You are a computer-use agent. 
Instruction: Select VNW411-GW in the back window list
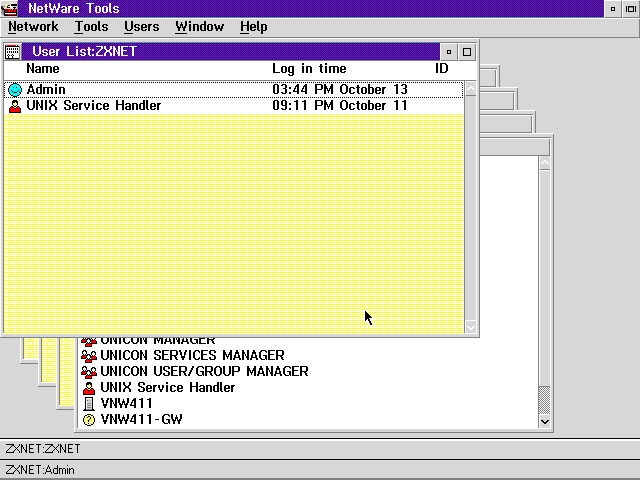coord(141,419)
